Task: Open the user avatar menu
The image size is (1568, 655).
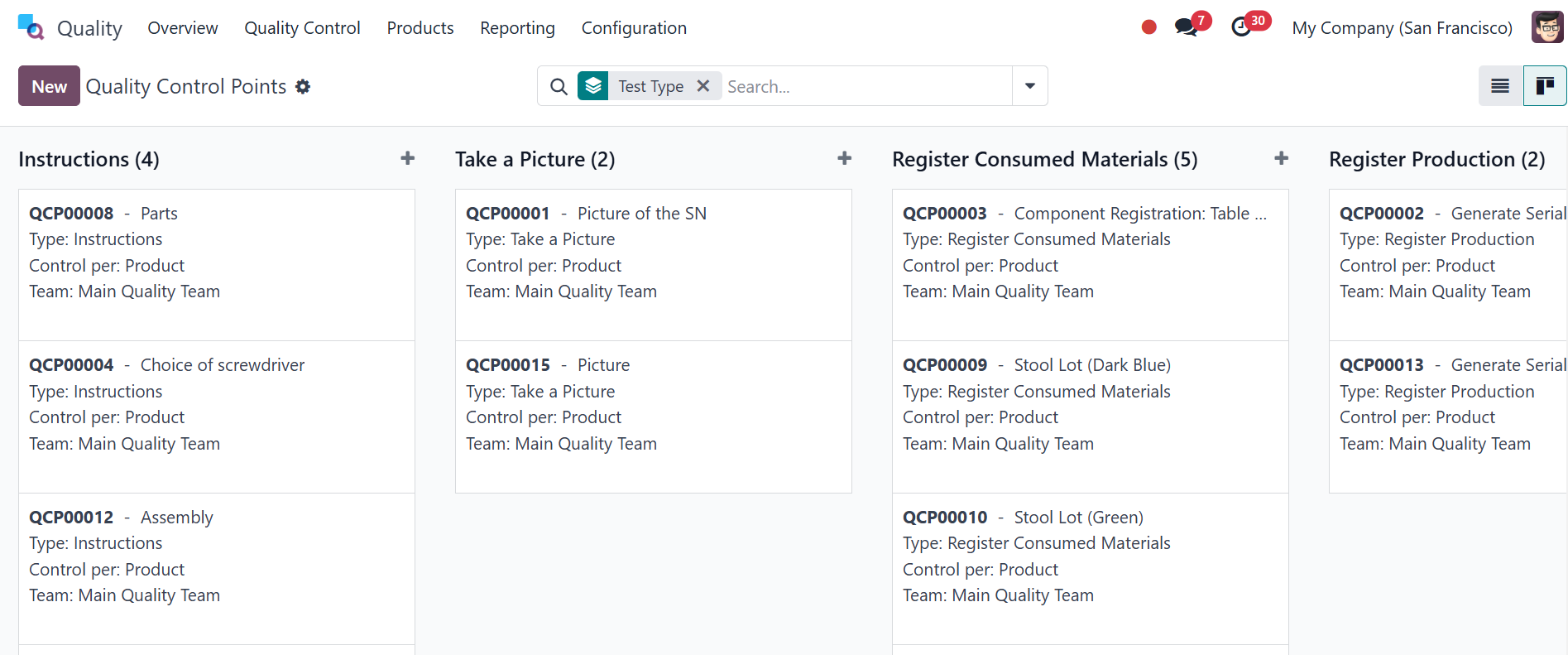Action: click(1546, 27)
